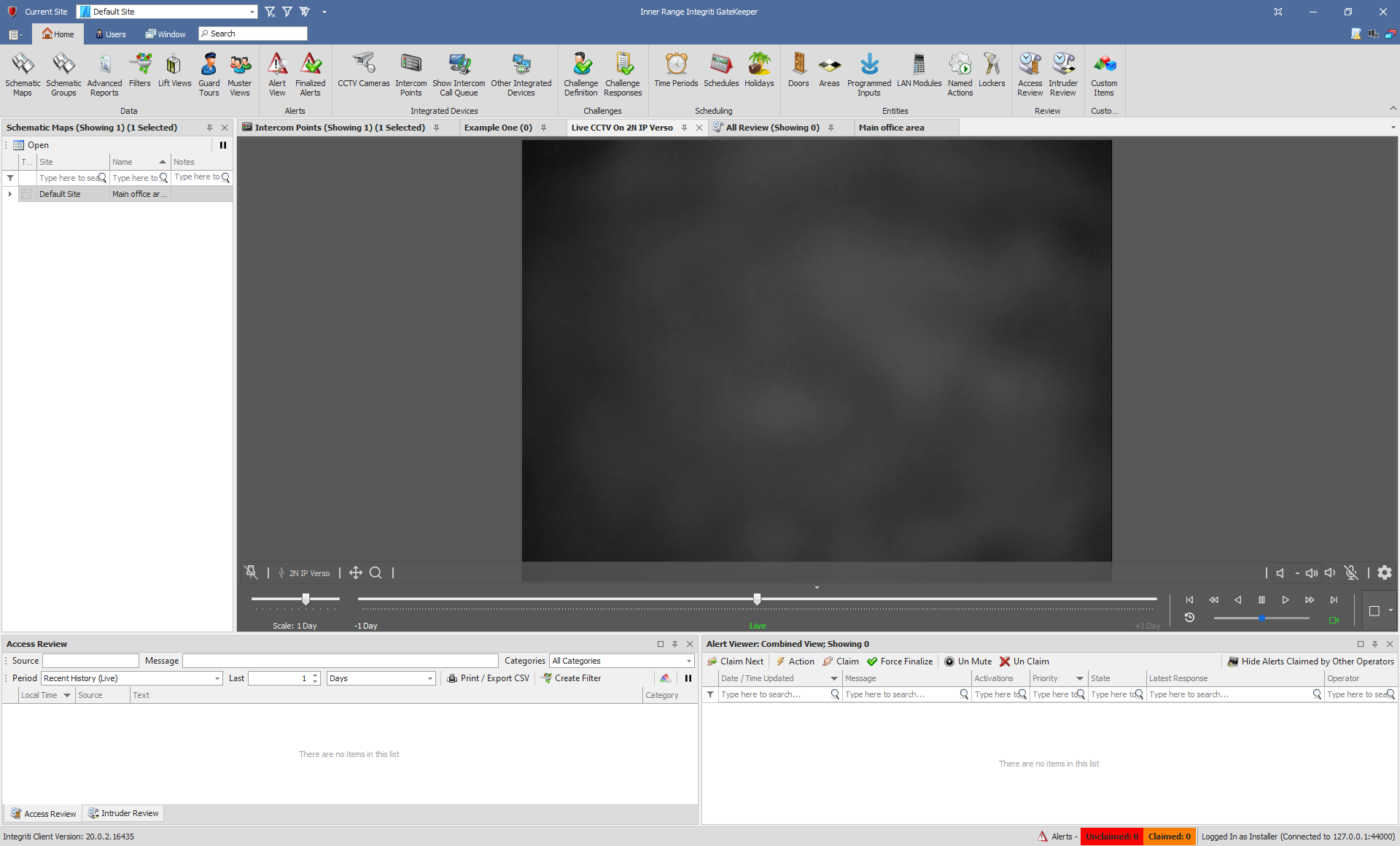Click the Claim Next button
Screen dimensions: 1400x846
point(735,661)
